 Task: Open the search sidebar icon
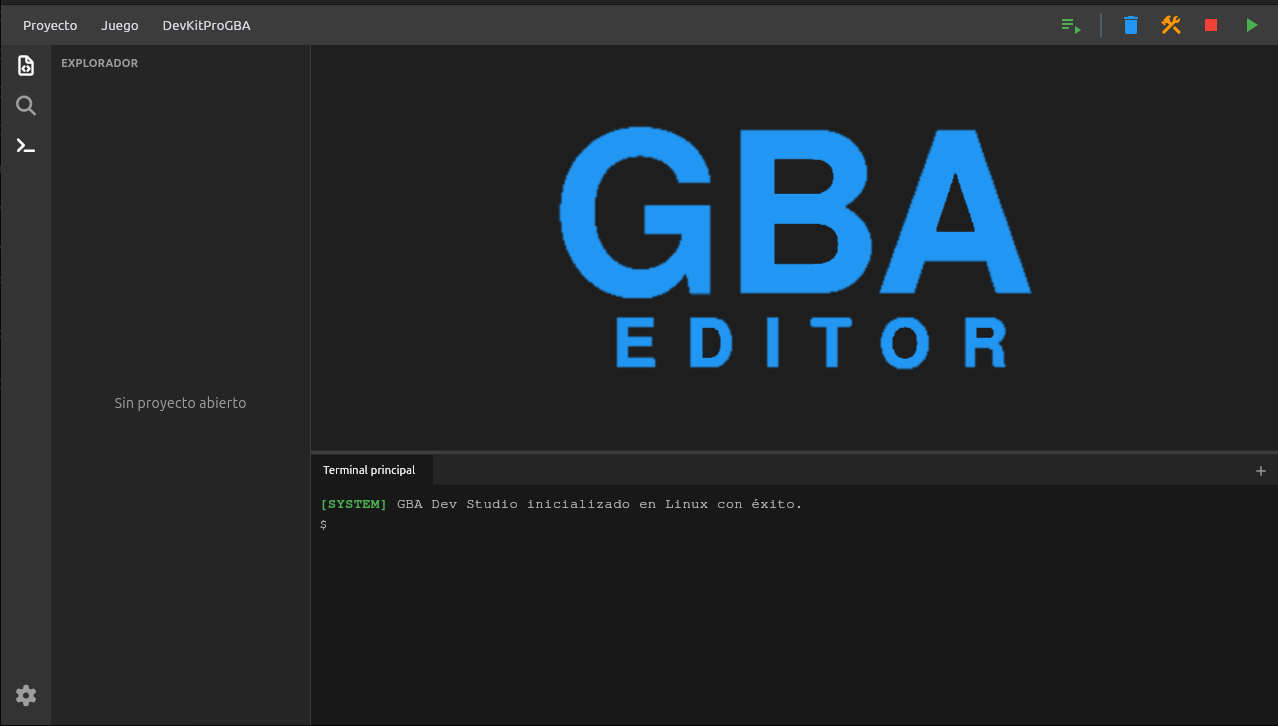coord(26,106)
